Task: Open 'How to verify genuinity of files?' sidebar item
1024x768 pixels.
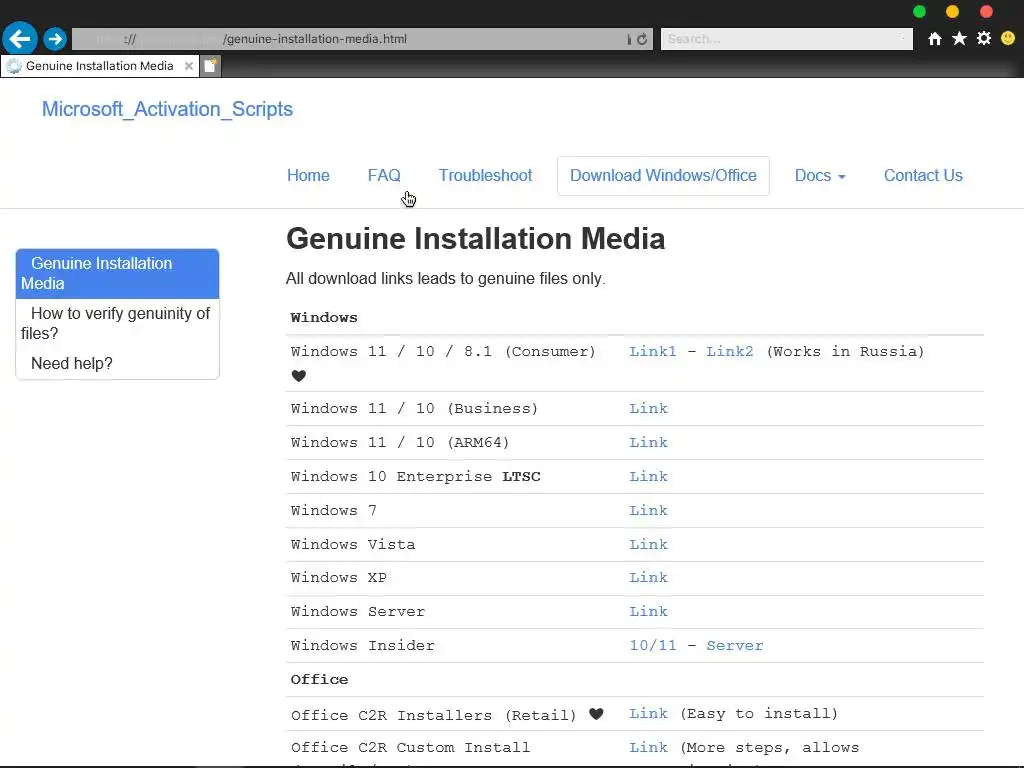Action: click(x=118, y=323)
